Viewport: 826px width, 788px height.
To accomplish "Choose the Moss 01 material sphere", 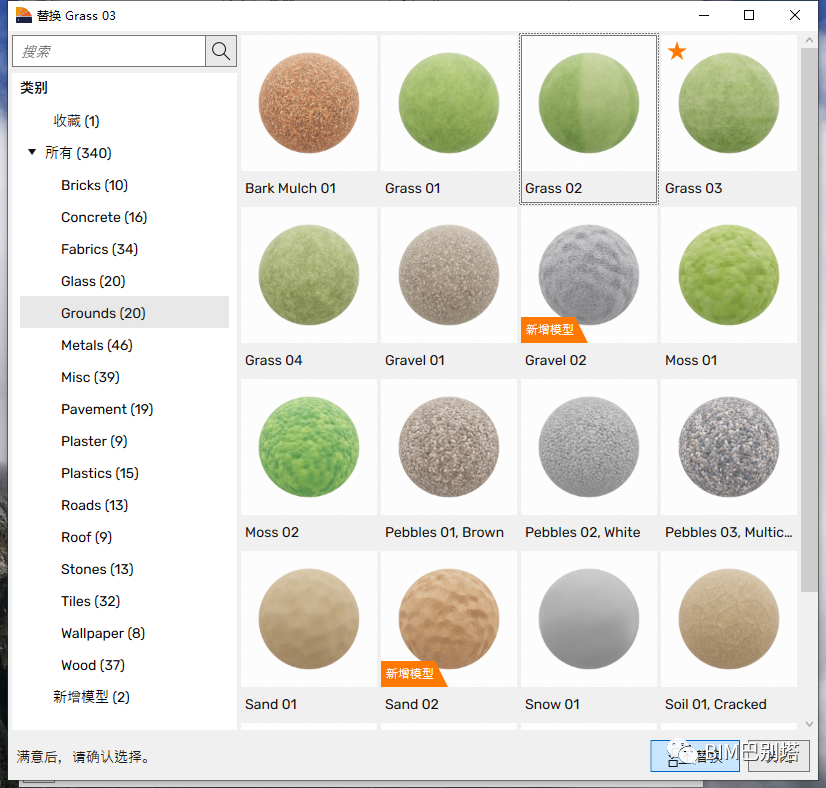I will point(729,275).
